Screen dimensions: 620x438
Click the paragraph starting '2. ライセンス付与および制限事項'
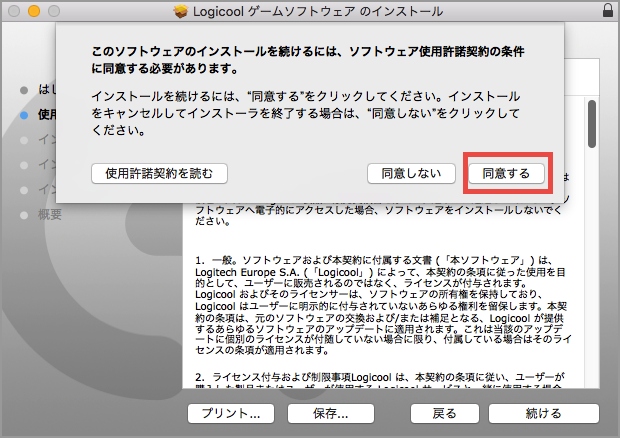(380, 381)
